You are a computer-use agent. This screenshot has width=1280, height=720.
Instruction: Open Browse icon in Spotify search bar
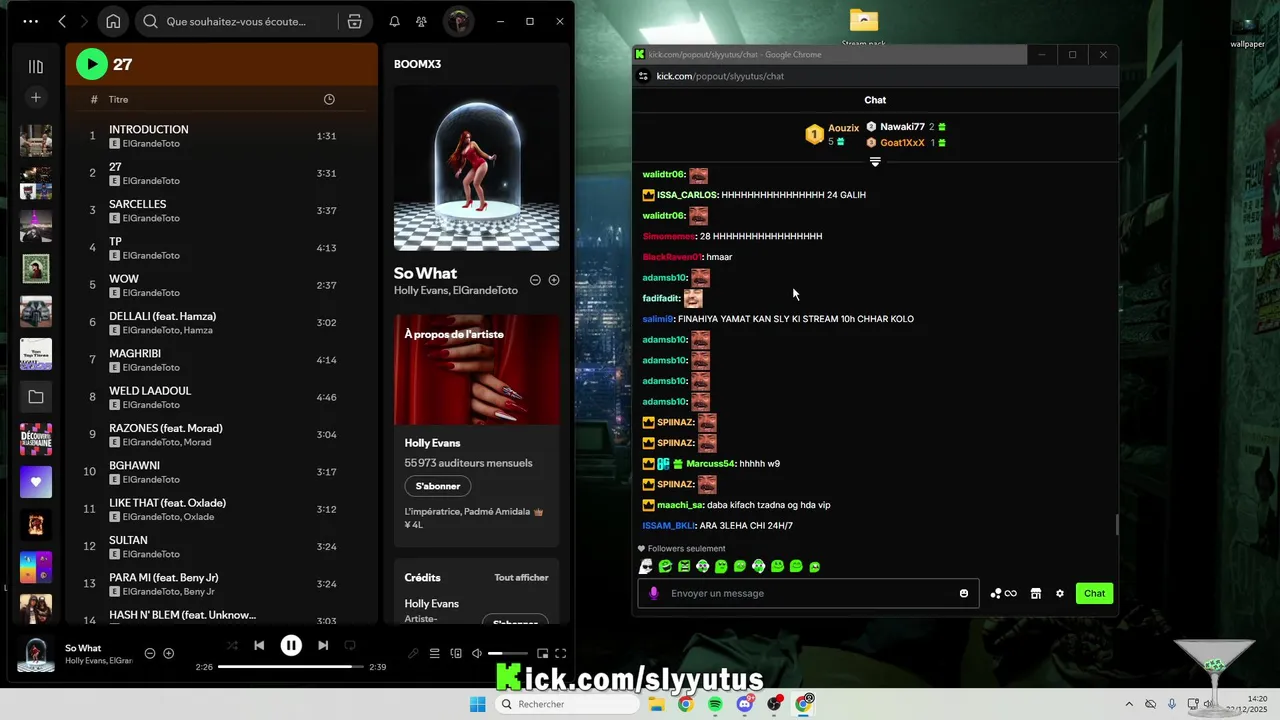click(354, 21)
